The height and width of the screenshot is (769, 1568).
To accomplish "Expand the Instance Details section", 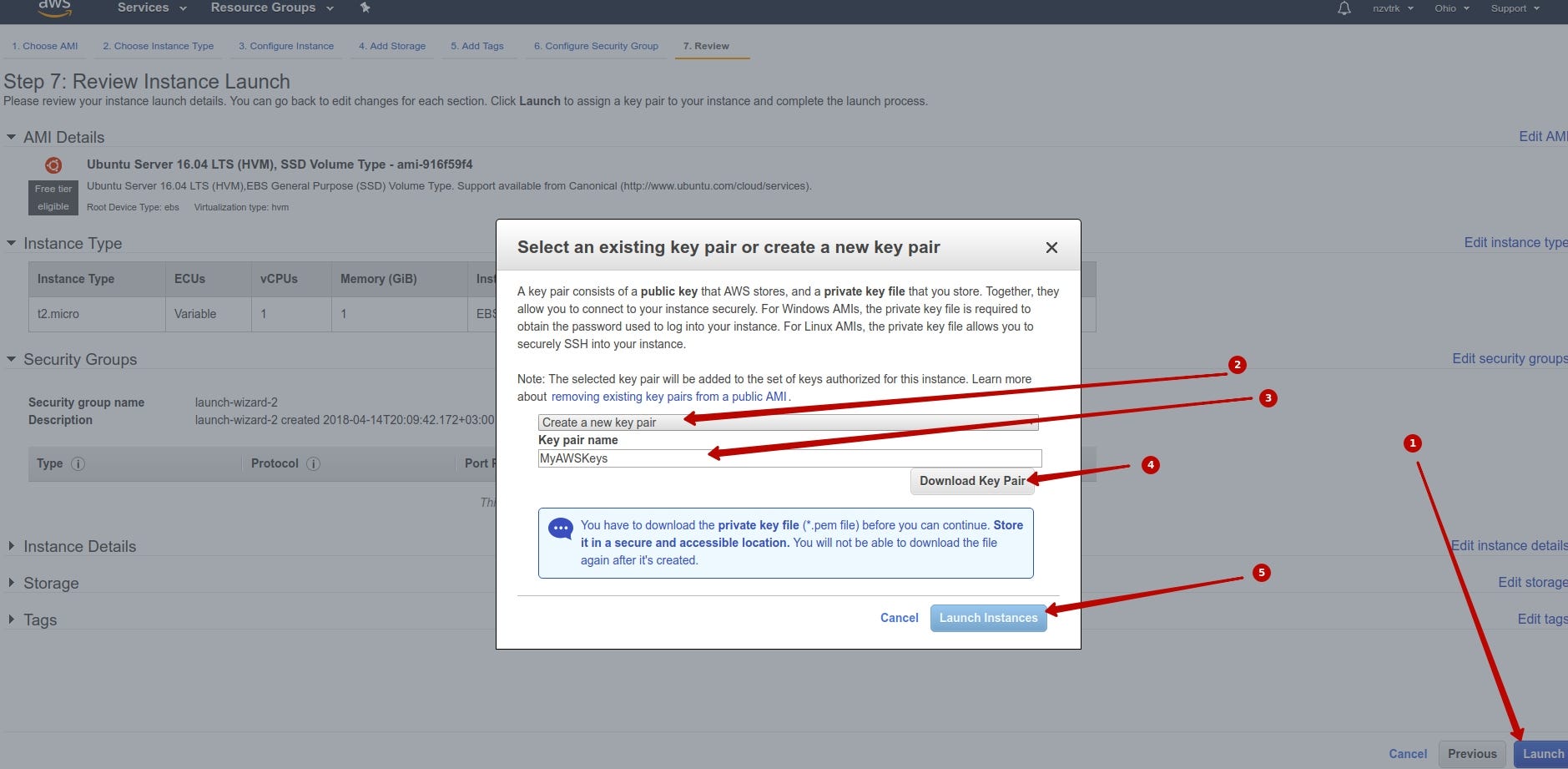I will (x=11, y=546).
